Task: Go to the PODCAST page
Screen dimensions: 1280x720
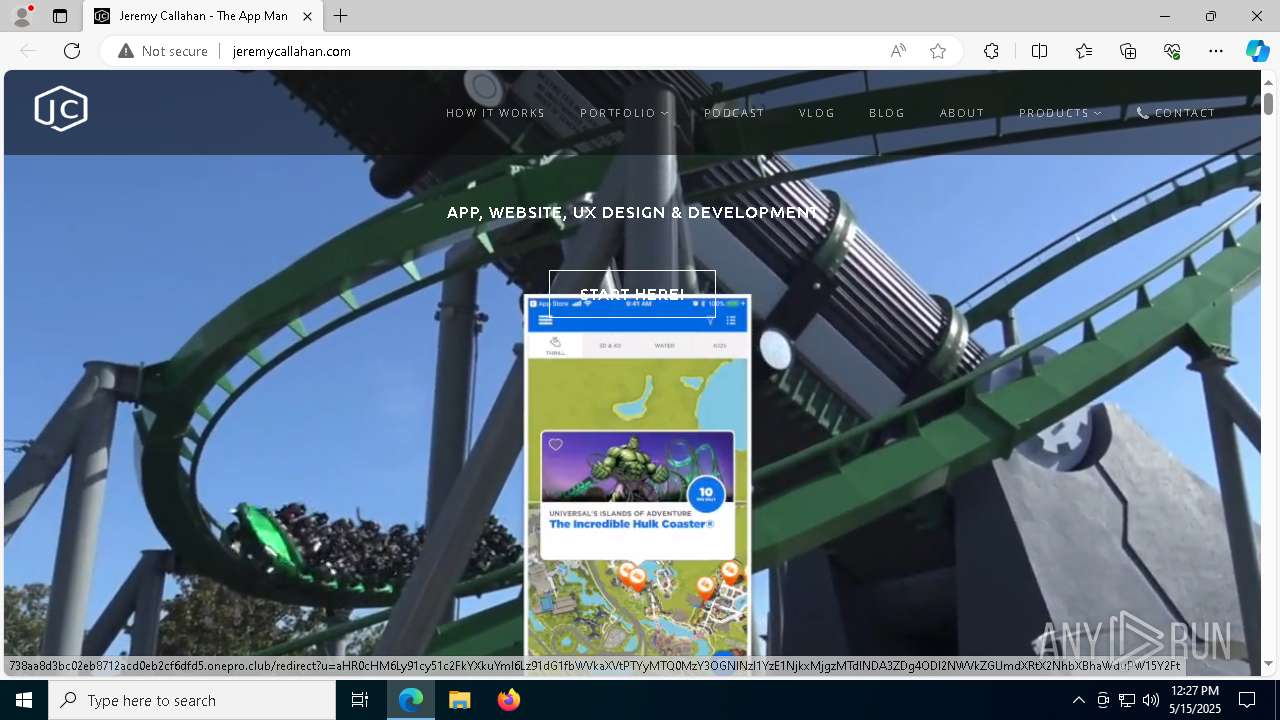Action: 734,113
